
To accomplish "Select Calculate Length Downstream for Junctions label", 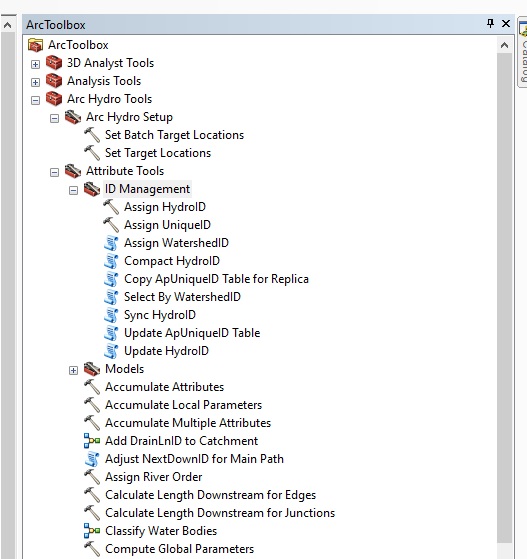I will pyautogui.click(x=220, y=513).
